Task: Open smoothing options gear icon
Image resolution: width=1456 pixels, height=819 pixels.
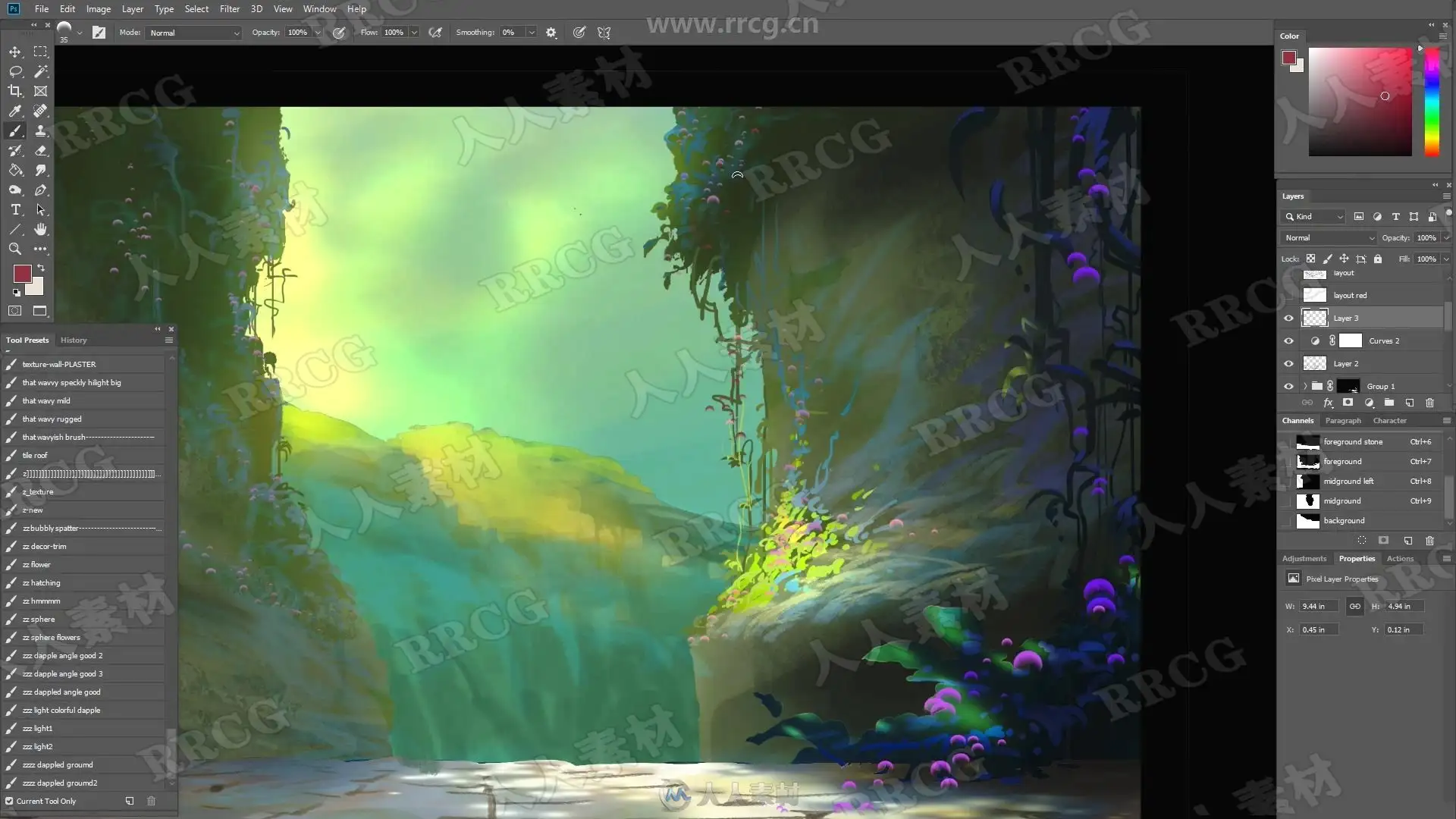Action: pyautogui.click(x=551, y=33)
